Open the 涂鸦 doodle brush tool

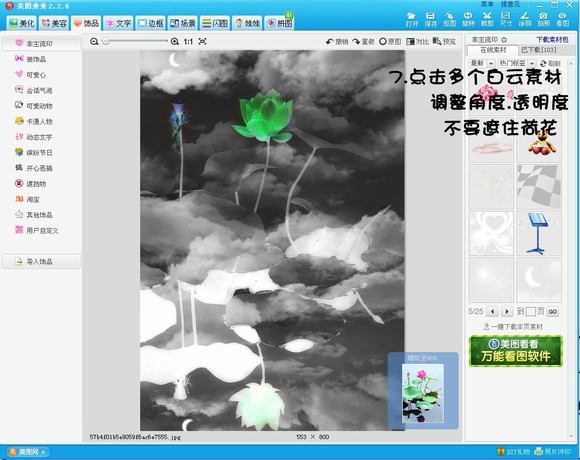tap(525, 19)
